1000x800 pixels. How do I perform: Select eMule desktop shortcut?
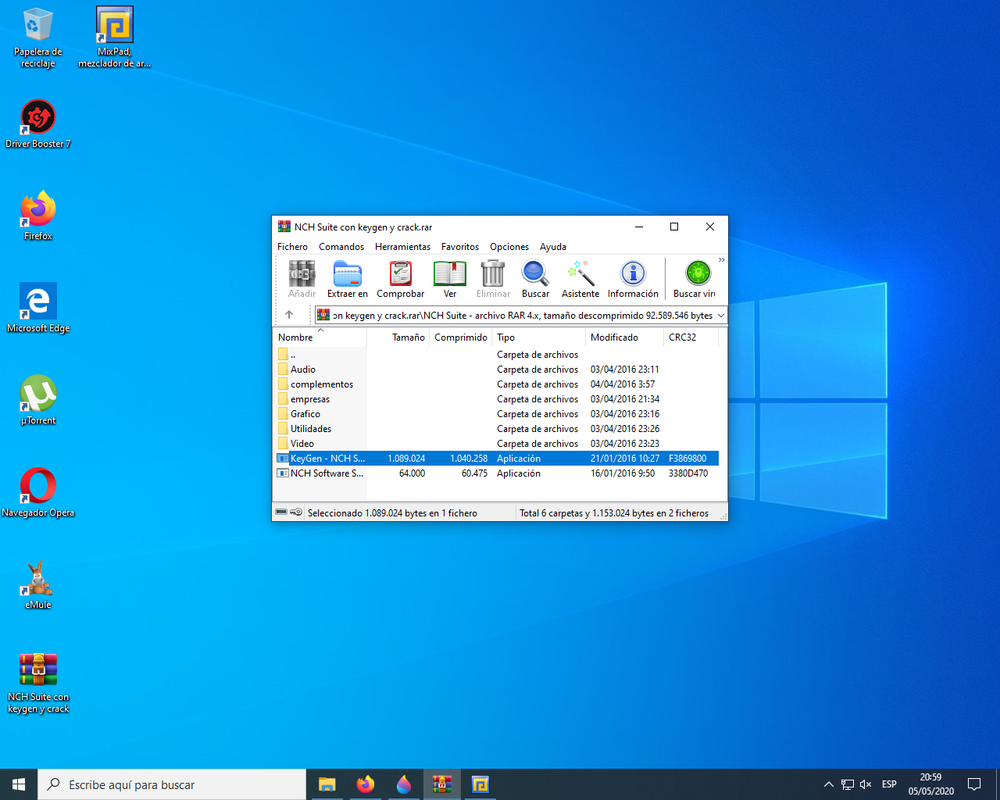(38, 585)
